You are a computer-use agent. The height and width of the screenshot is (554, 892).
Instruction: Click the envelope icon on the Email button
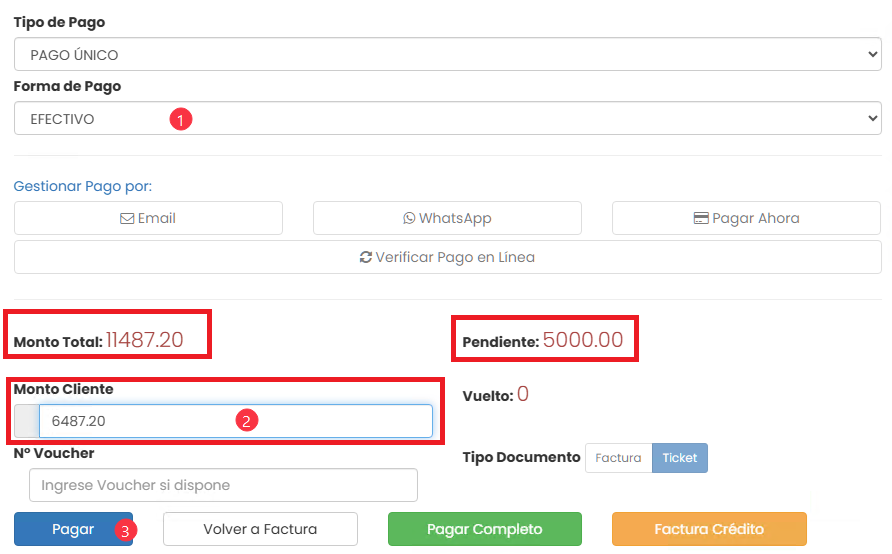tap(127, 218)
